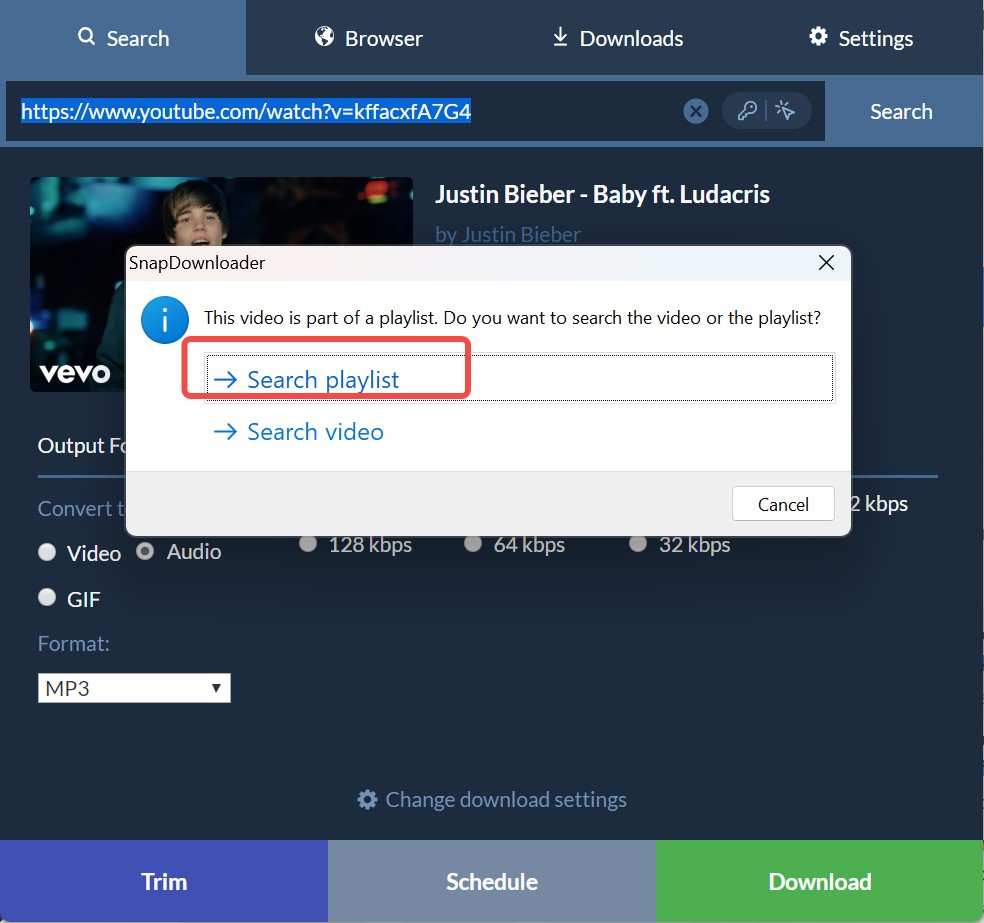Clear the YouTube URL search field

695,111
